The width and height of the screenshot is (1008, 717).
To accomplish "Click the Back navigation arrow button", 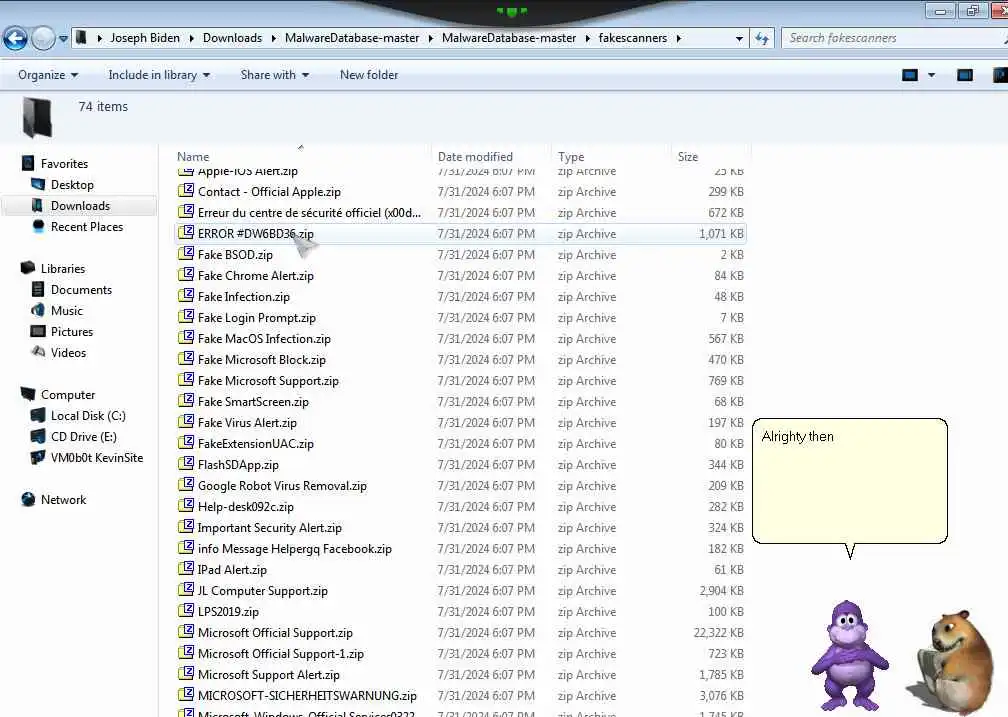I will (15, 39).
